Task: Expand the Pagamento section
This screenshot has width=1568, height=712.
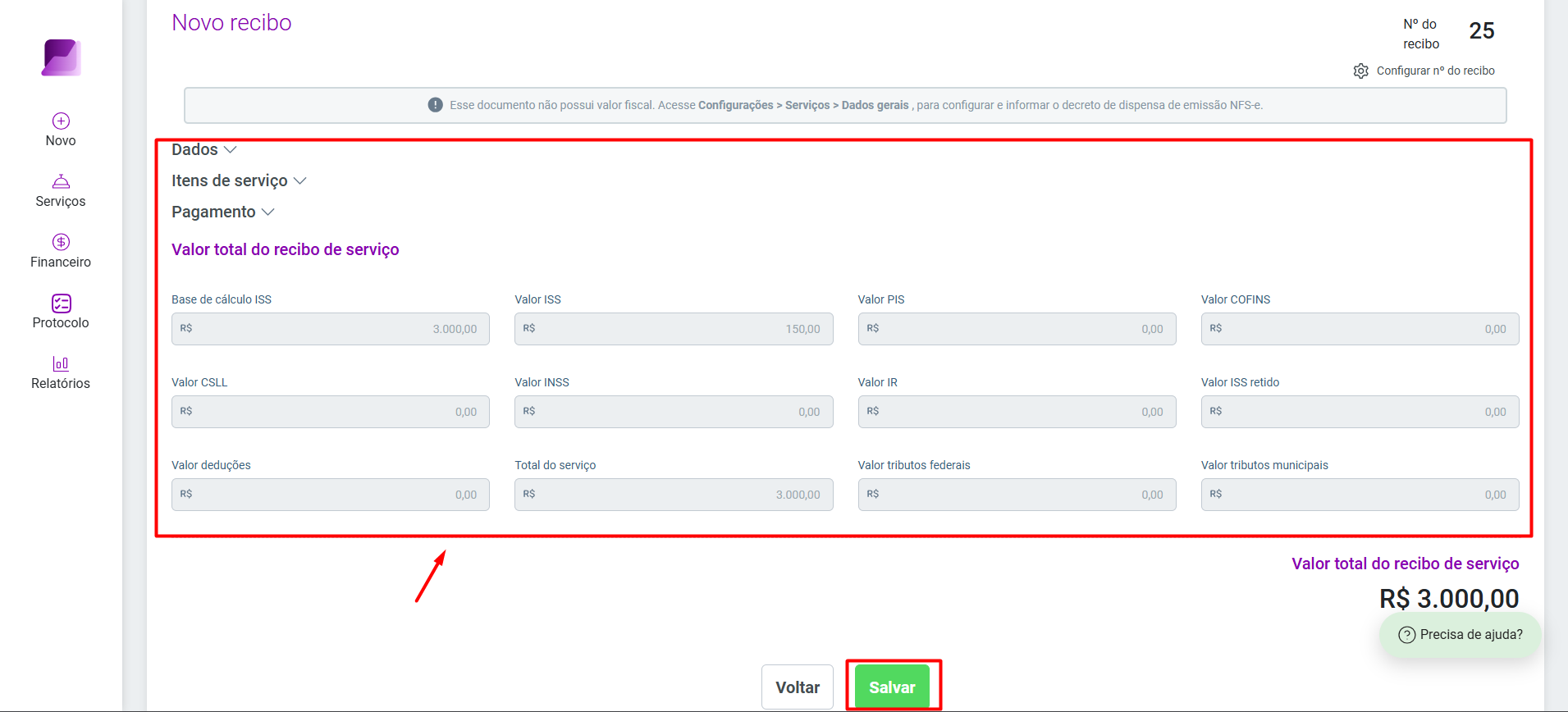Action: tap(223, 212)
